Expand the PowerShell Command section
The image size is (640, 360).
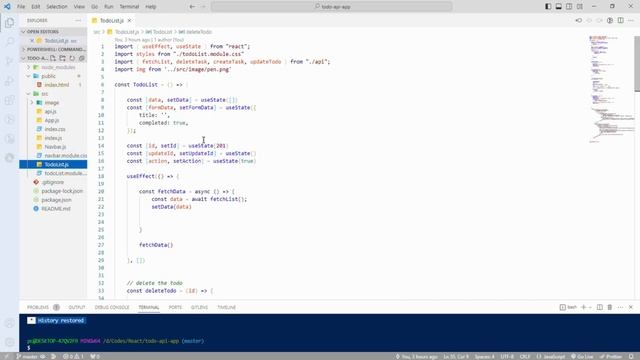tap(53, 49)
